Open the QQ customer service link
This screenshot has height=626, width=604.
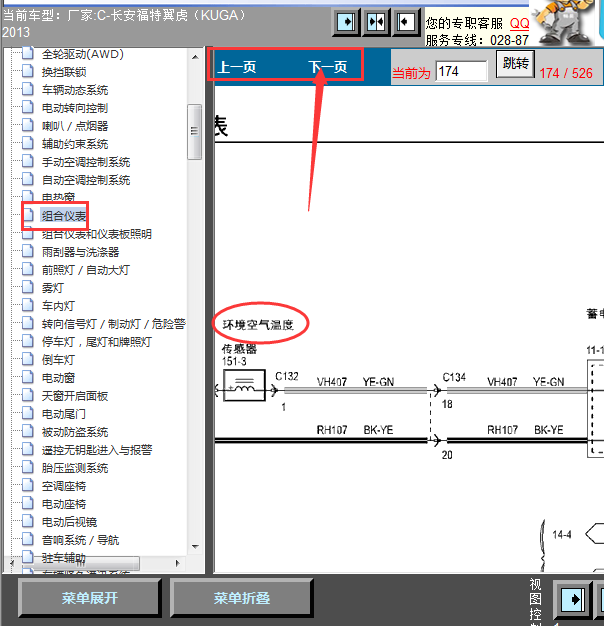click(519, 23)
